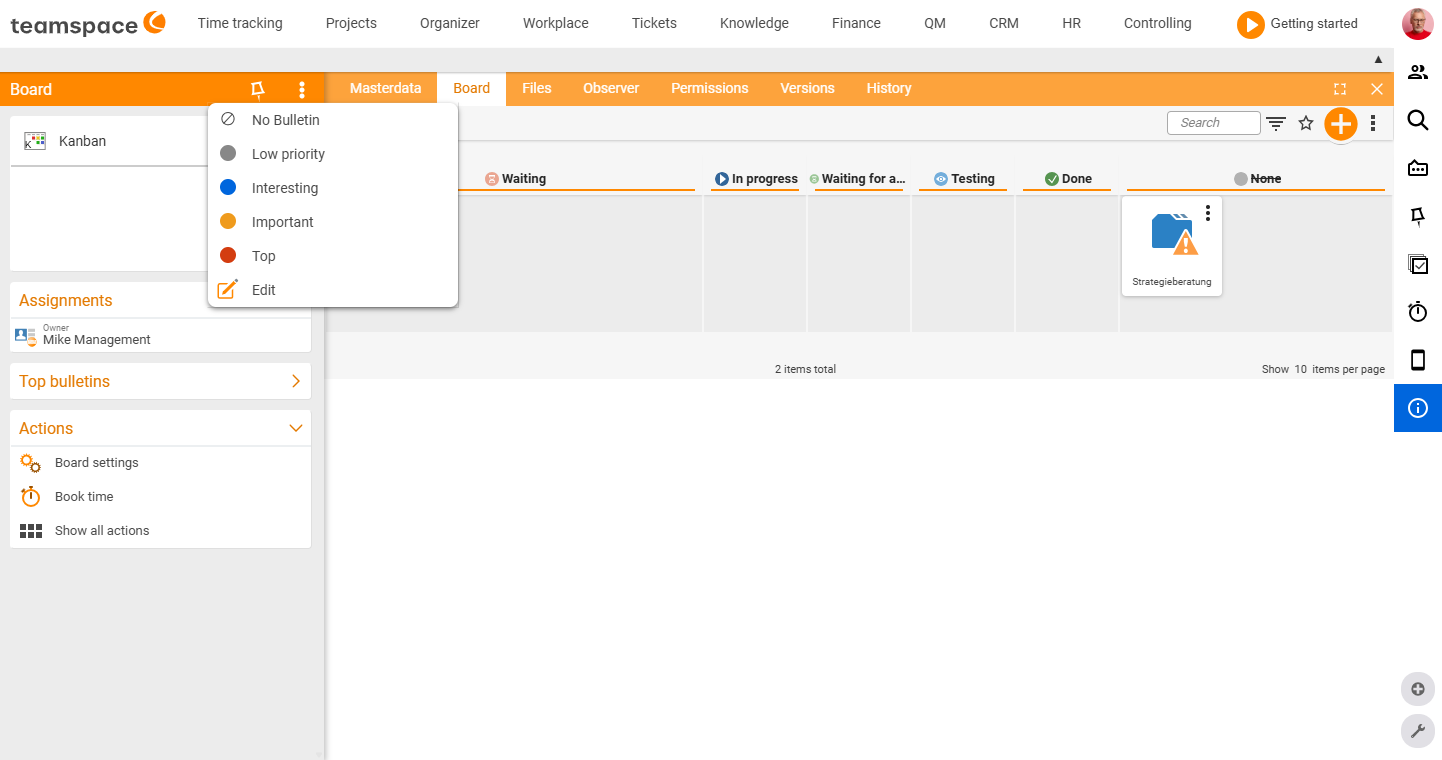The width and height of the screenshot is (1442, 760).
Task: Click the Testing column header
Action: (964, 179)
